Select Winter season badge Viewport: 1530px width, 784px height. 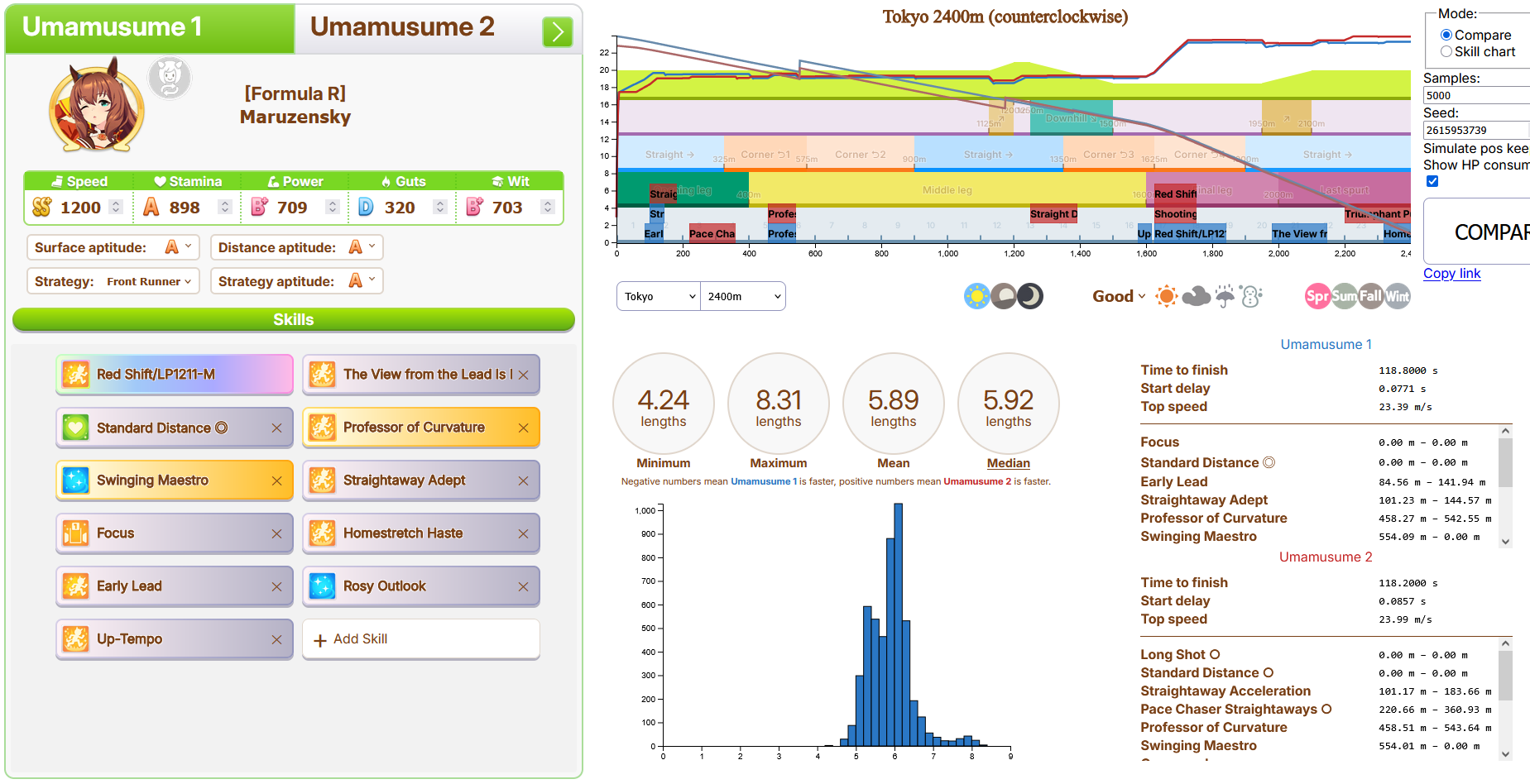point(1398,296)
